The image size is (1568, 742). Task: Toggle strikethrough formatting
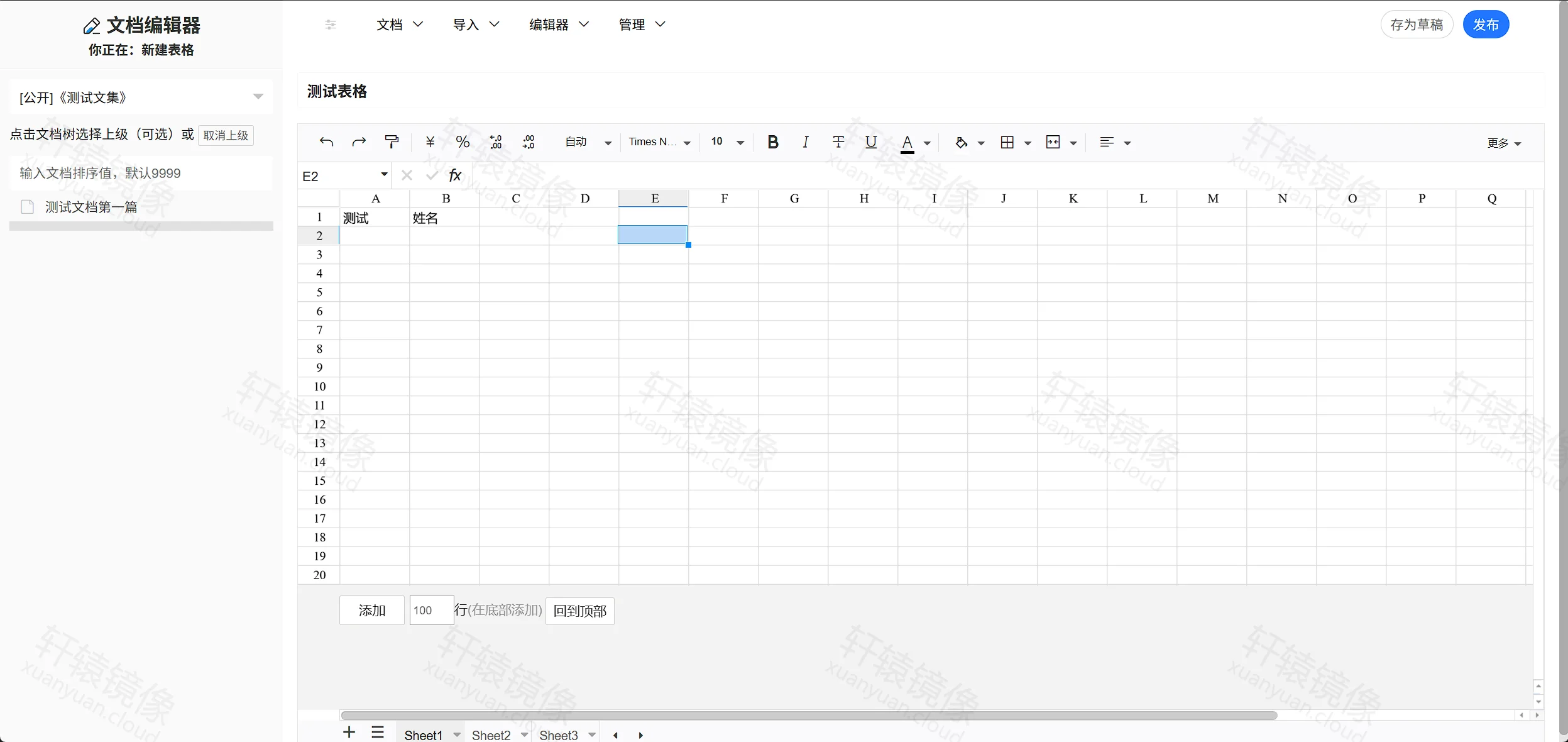point(838,142)
